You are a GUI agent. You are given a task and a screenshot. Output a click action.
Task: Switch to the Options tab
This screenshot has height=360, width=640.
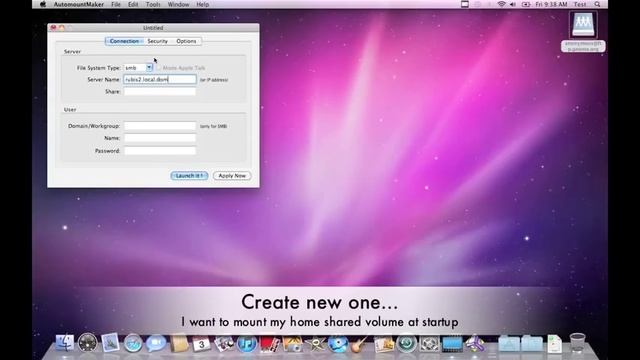(x=186, y=41)
